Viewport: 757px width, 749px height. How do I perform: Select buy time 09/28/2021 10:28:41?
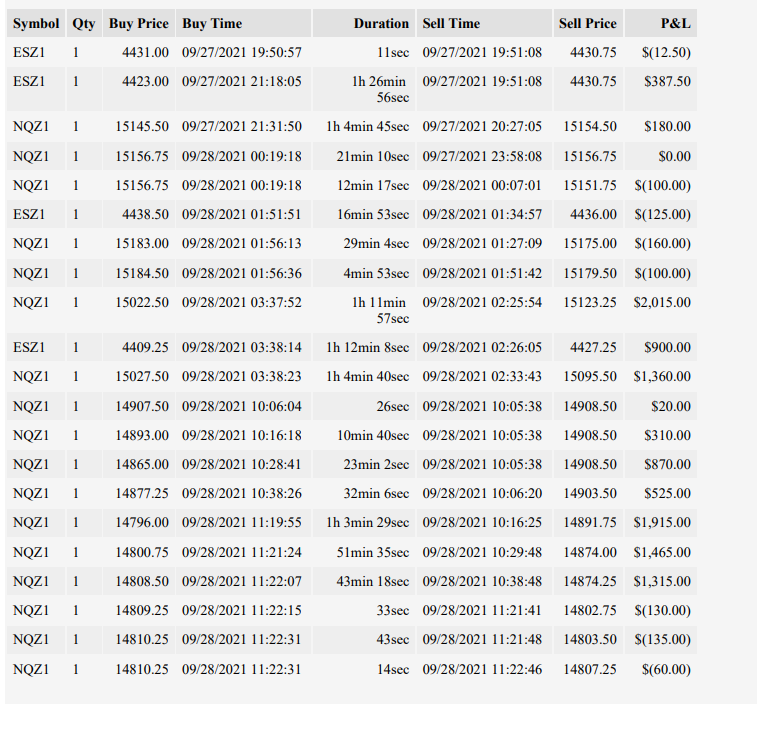244,464
